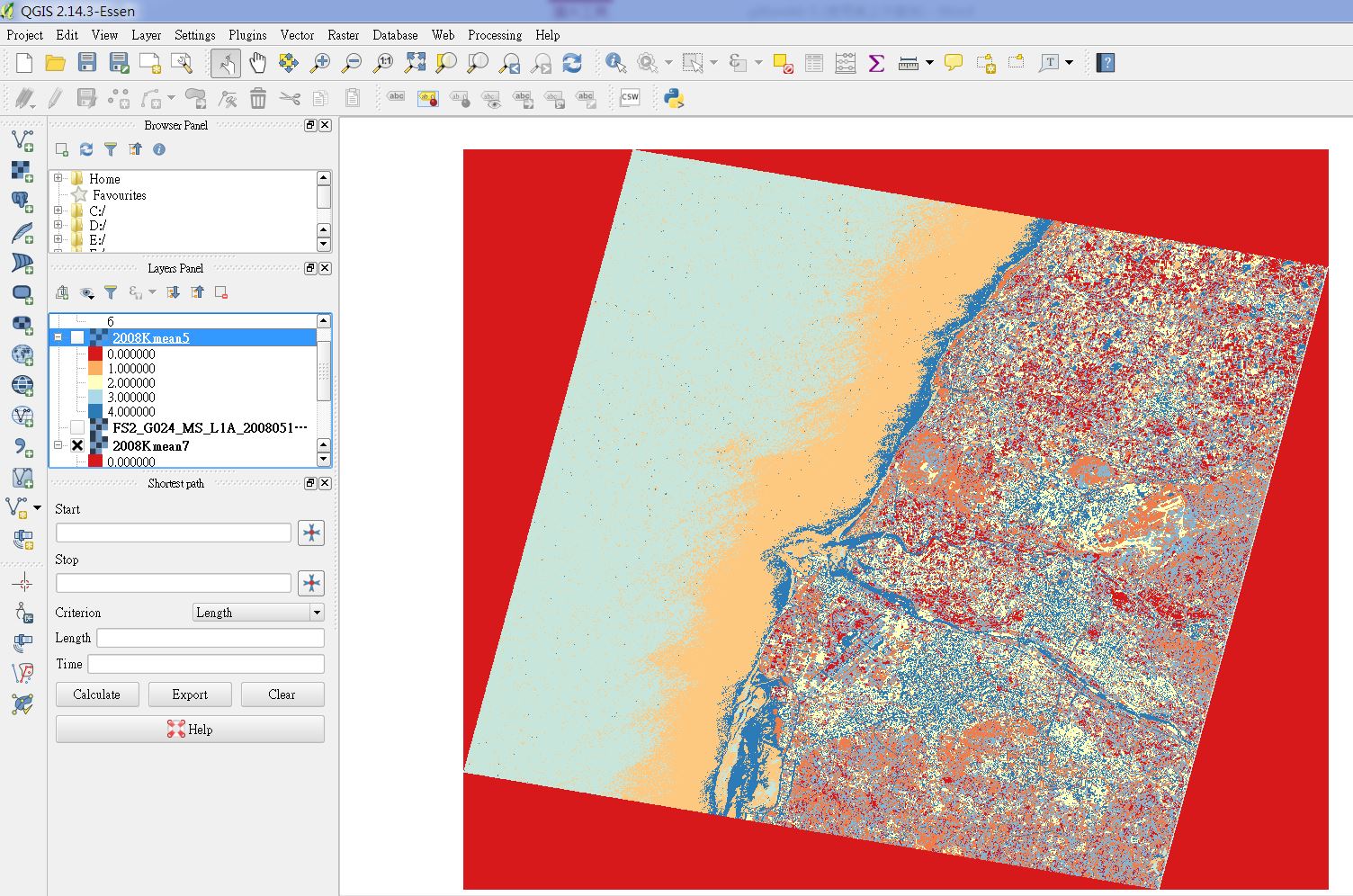The width and height of the screenshot is (1353, 896).
Task: Click the Add PostGIS Layer elephant icon
Action: coord(22,201)
